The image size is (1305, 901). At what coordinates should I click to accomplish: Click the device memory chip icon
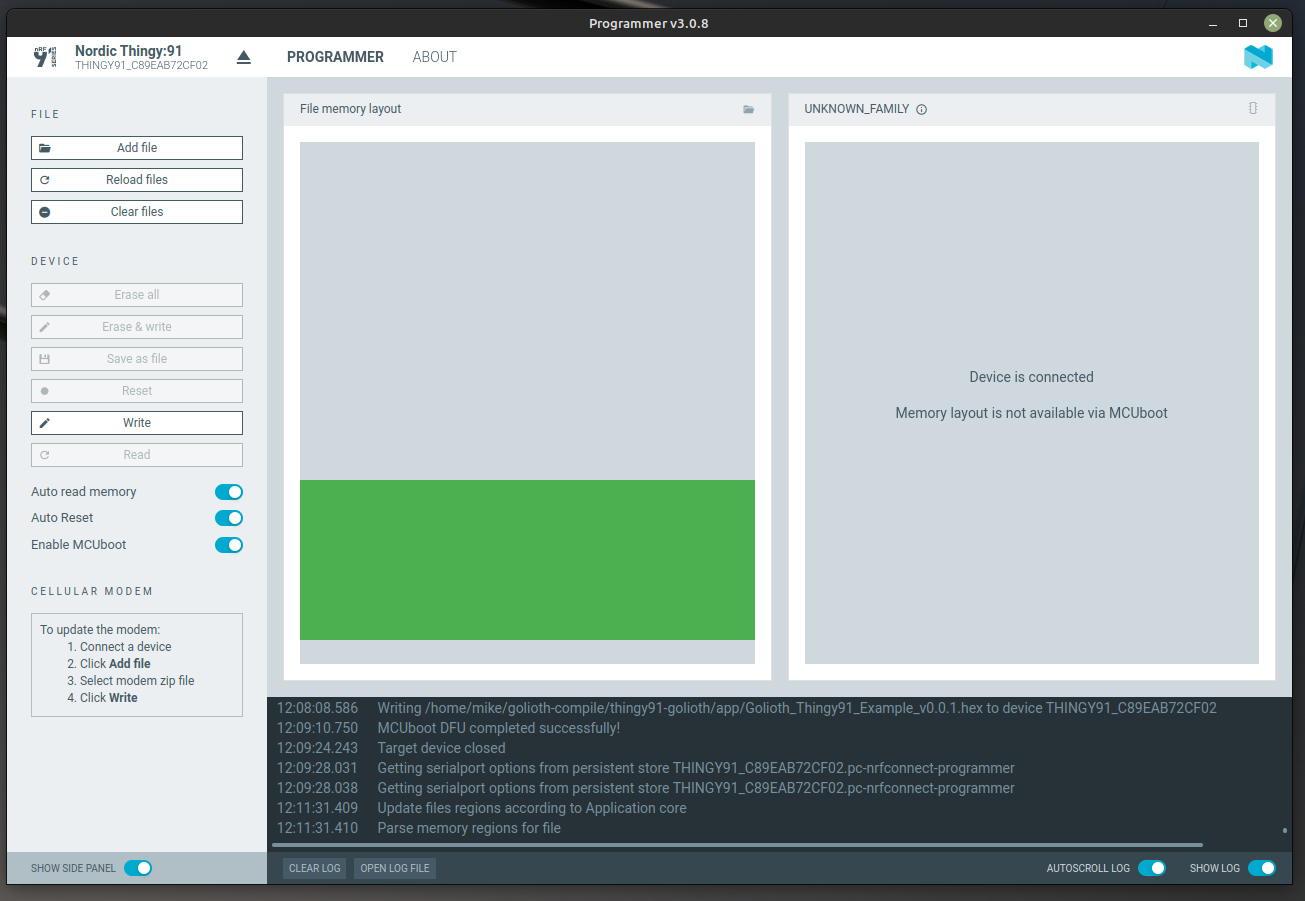click(x=1253, y=109)
